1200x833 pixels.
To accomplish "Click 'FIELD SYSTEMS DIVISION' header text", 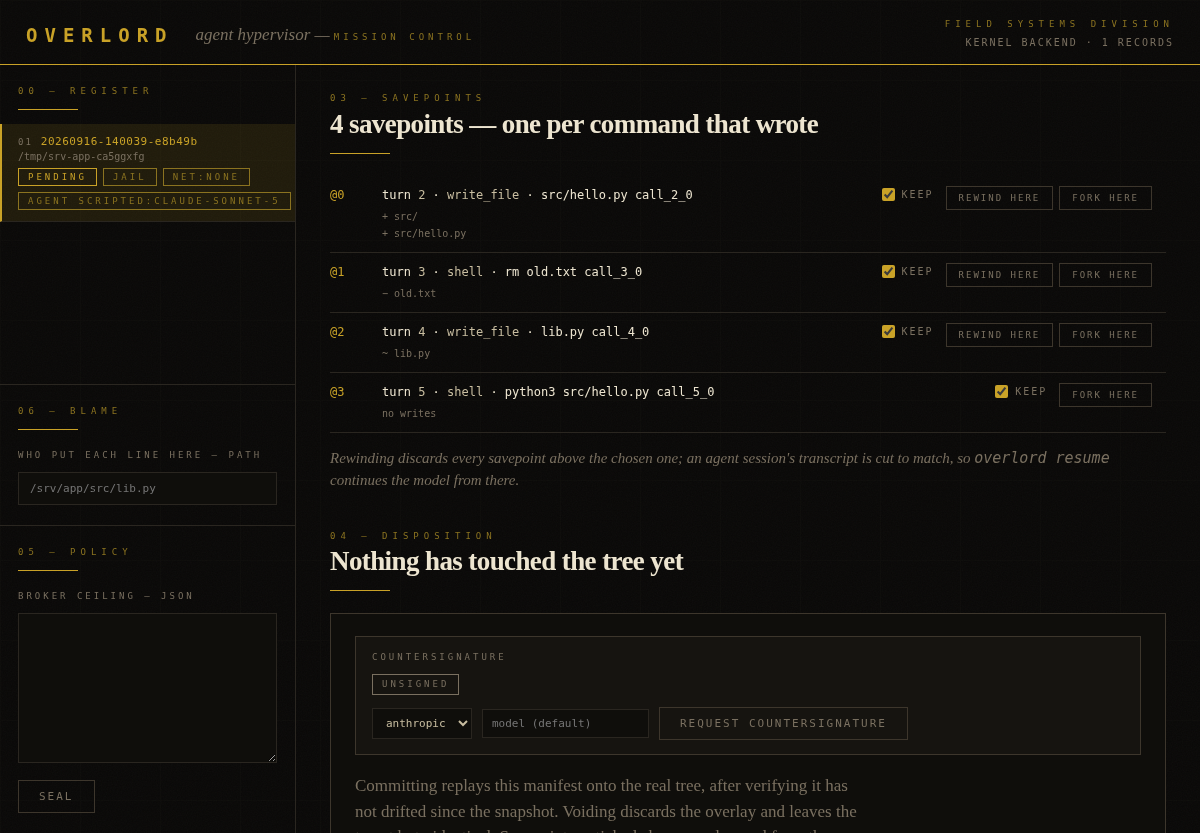I will coord(1059,24).
